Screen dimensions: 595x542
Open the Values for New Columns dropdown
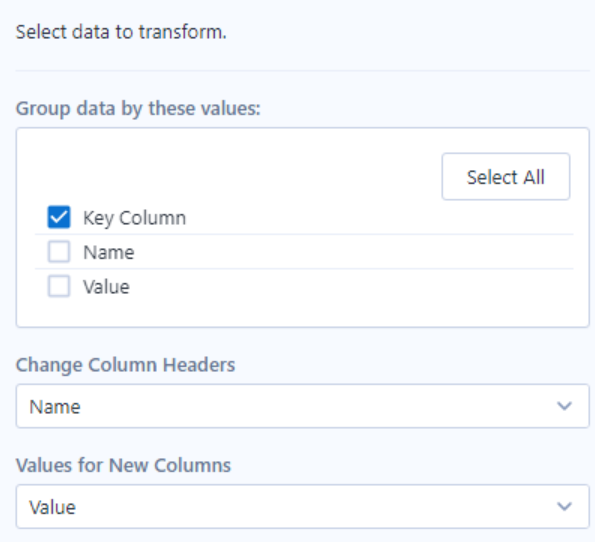tap(302, 506)
